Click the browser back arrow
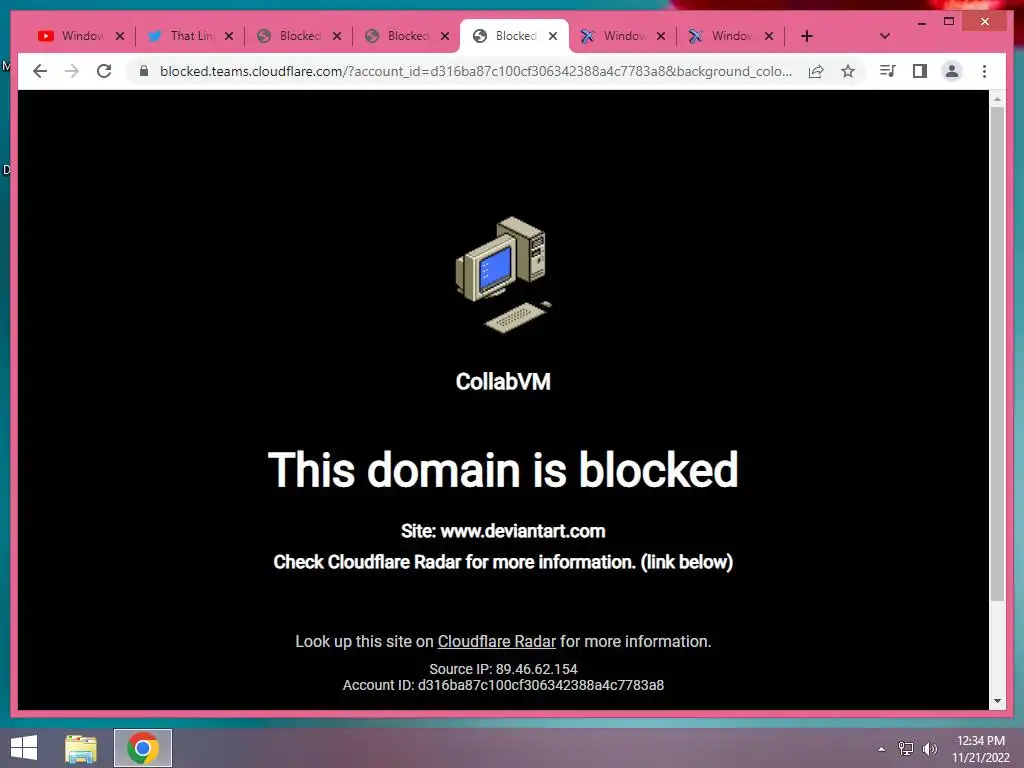Viewport: 1024px width, 768px height. (x=40, y=71)
